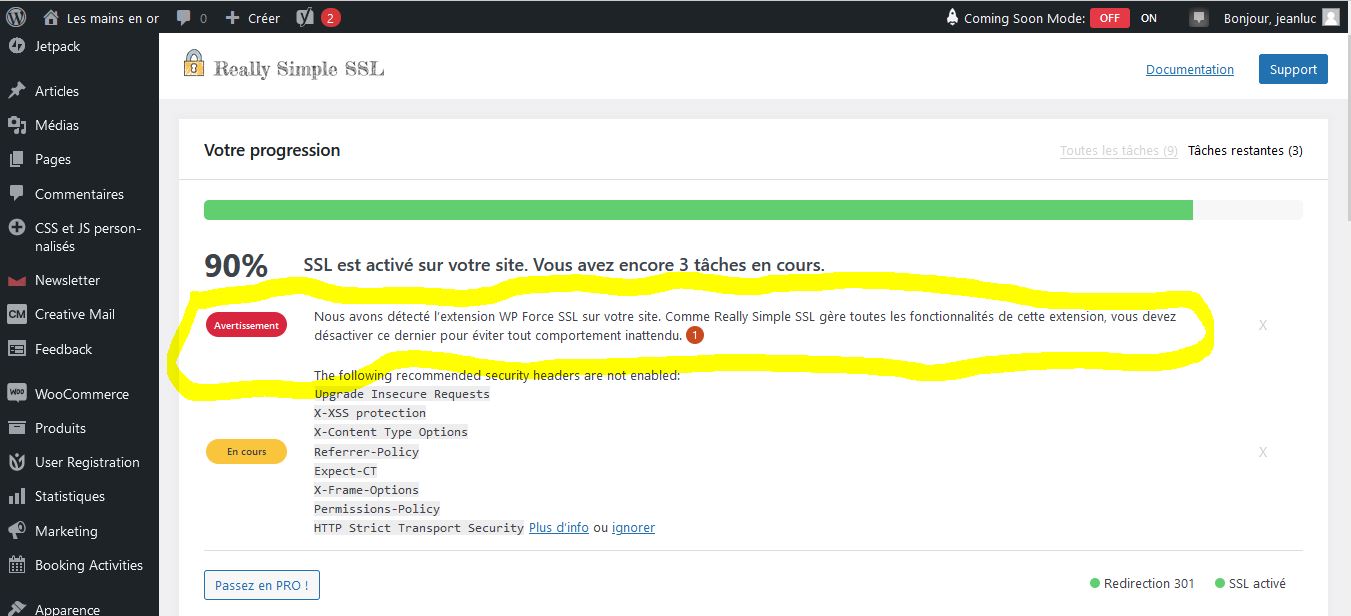Image resolution: width=1351 pixels, height=616 pixels.
Task: Click the orange badge 1 after the warning
Action: tap(695, 336)
